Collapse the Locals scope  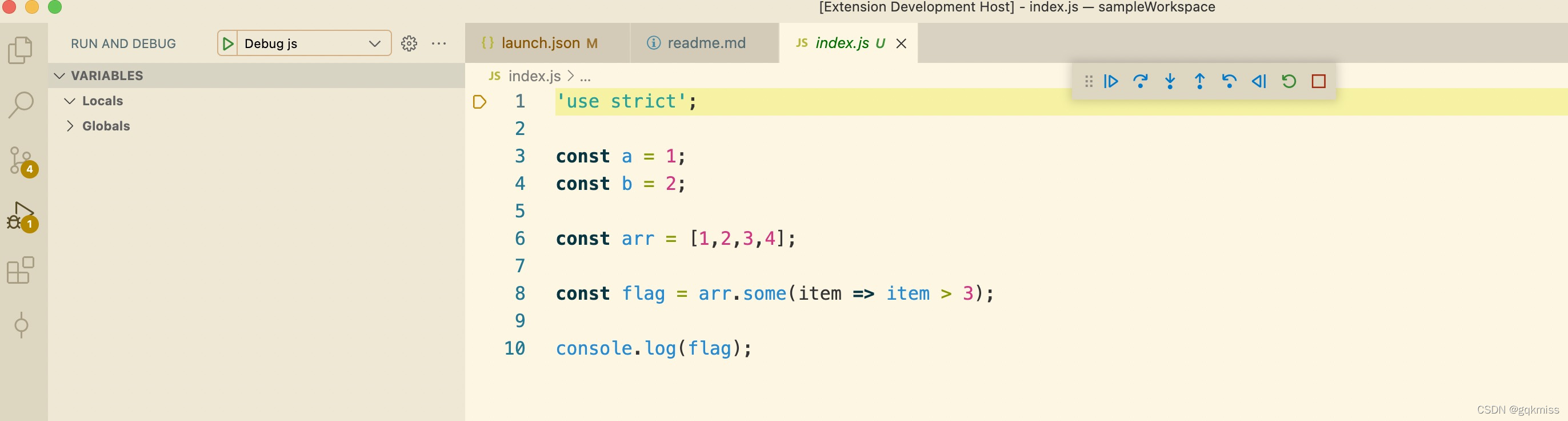(256, 101)
